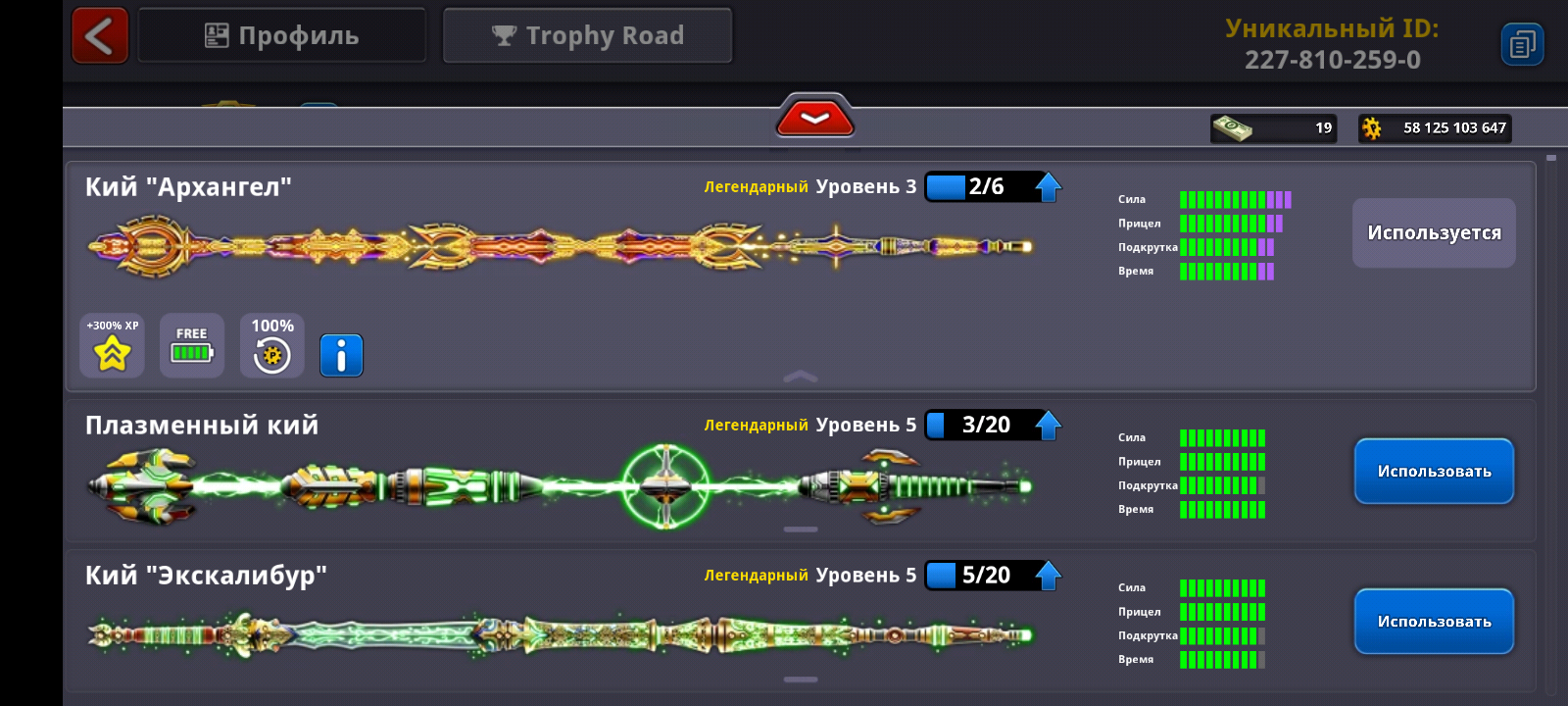Open the Archangel cue info icon
This screenshot has width=1568, height=706.
coord(341,355)
